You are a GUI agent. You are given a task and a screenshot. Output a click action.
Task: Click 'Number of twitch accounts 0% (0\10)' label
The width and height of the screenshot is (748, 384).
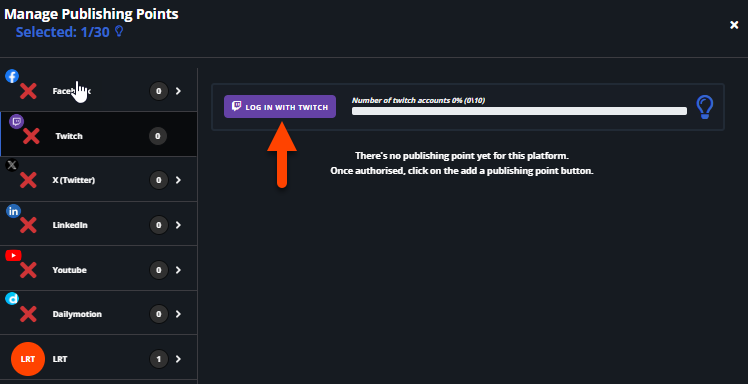click(x=418, y=100)
